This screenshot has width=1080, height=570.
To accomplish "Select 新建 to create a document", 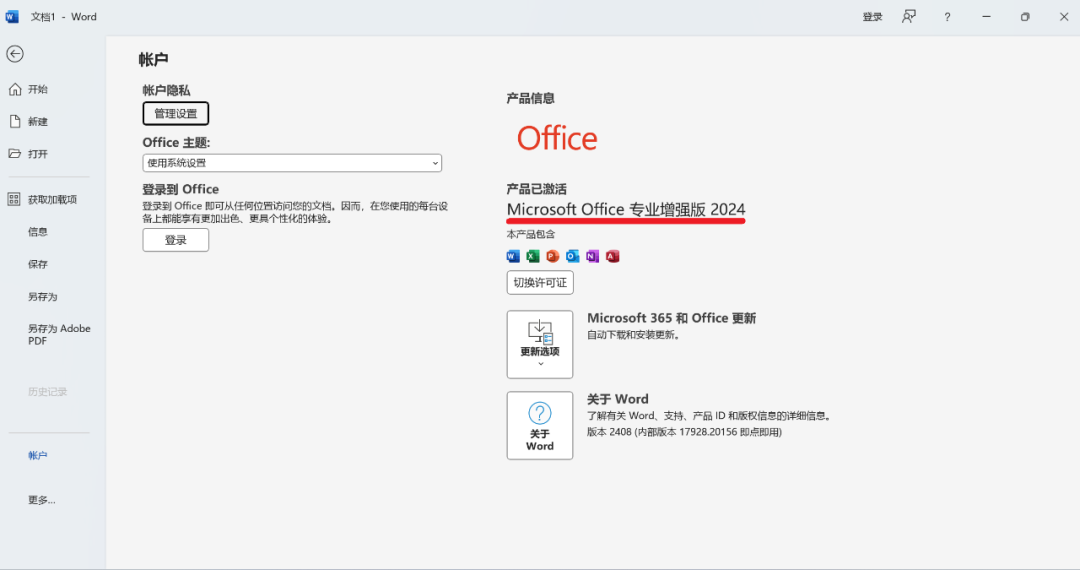I will click(38, 122).
